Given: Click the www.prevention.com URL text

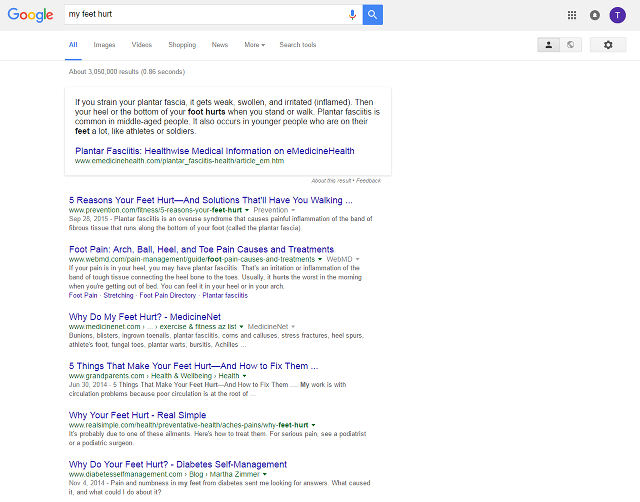Looking at the screenshot, I should pyautogui.click(x=156, y=210).
